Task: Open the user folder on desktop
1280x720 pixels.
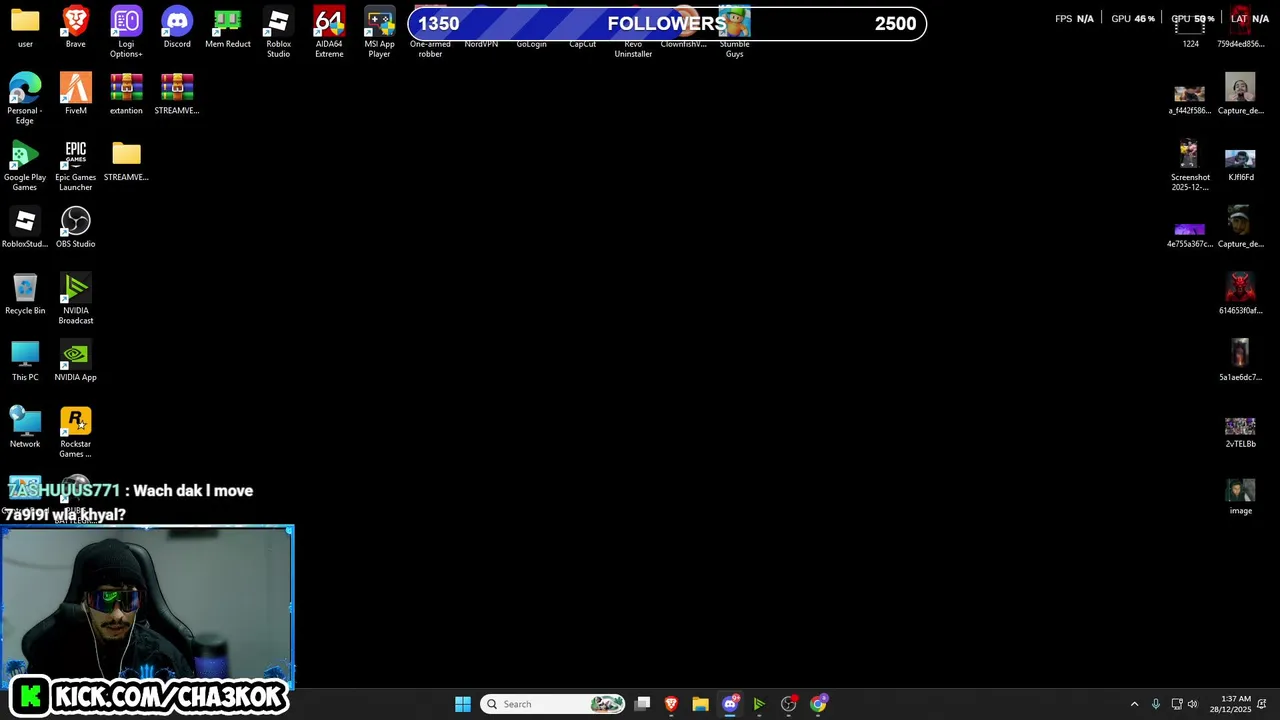Action: point(25,27)
